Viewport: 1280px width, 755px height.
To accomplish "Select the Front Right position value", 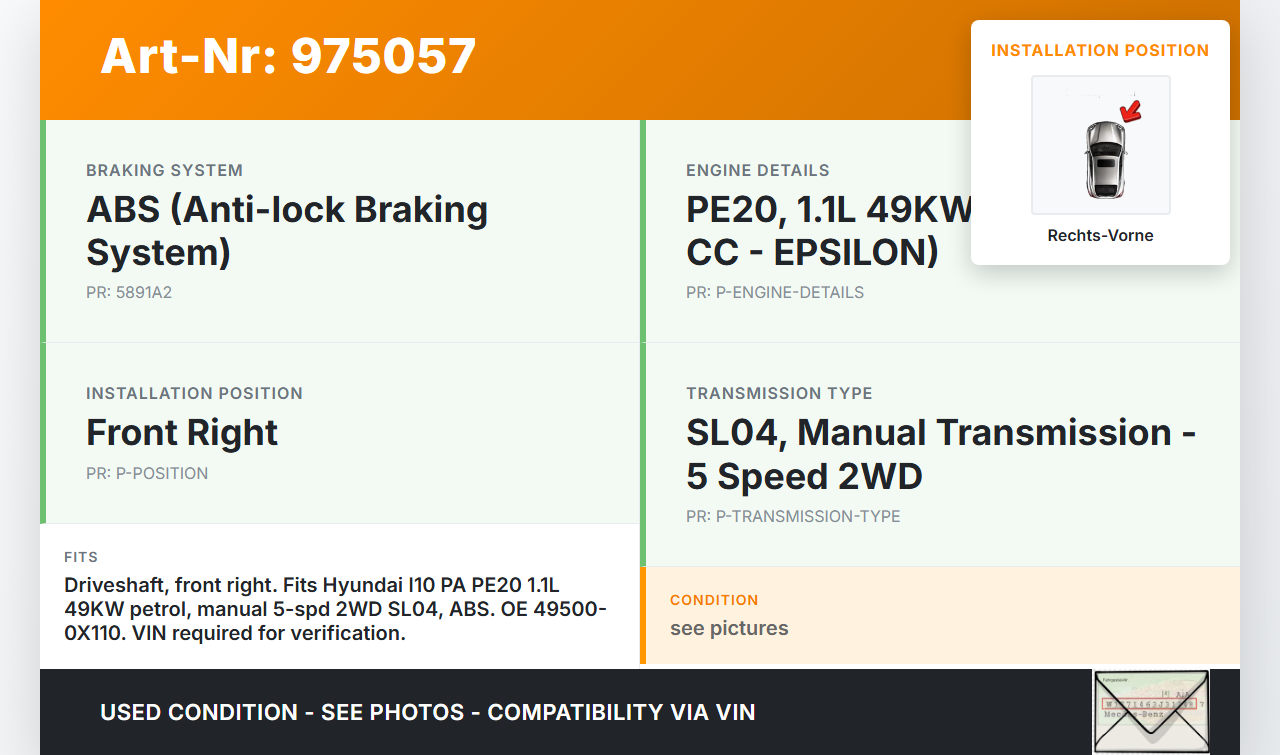I will click(182, 433).
